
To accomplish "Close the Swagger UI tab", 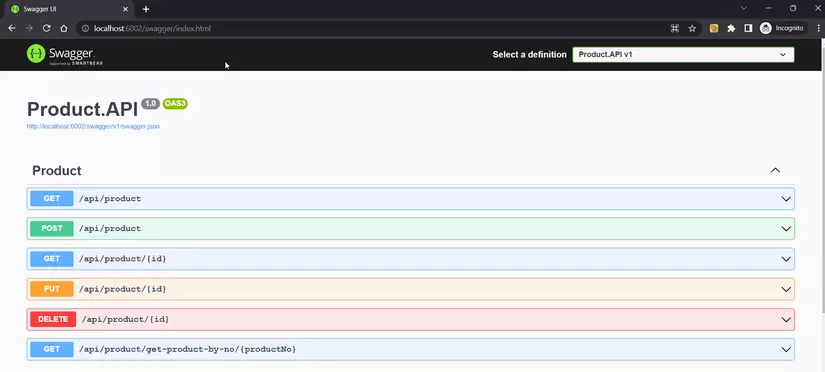I will click(125, 9).
